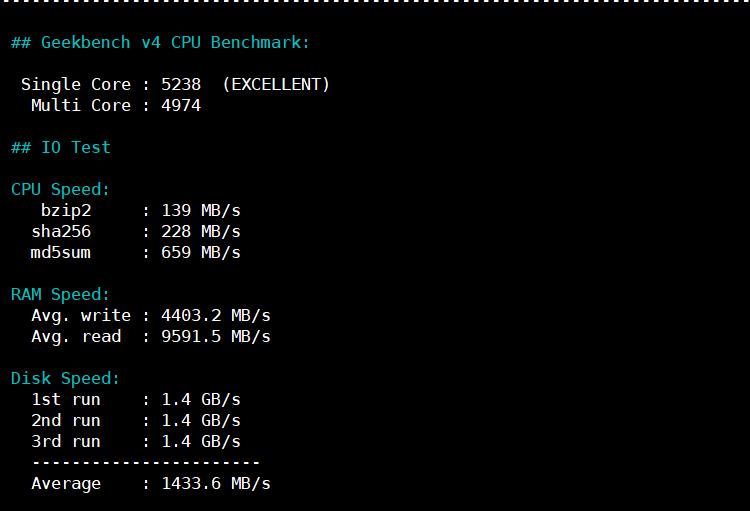Click the 139 MB/s bzip2 result
750x511 pixels.
(201, 210)
